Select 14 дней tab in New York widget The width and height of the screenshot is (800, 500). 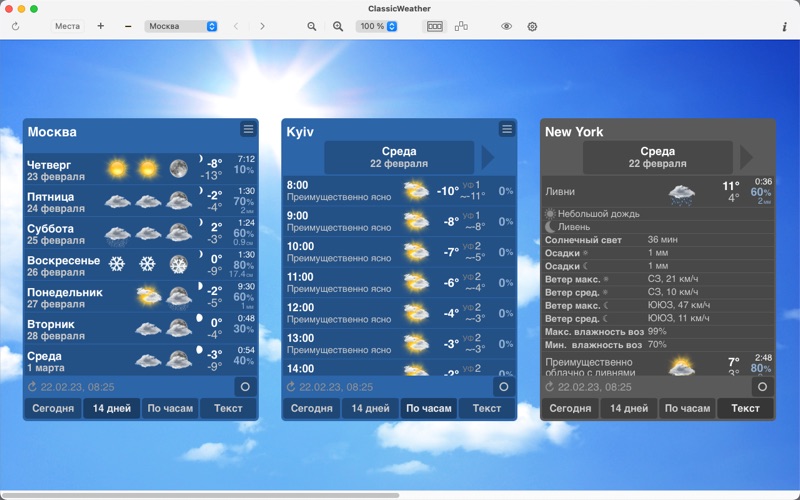(x=629, y=408)
